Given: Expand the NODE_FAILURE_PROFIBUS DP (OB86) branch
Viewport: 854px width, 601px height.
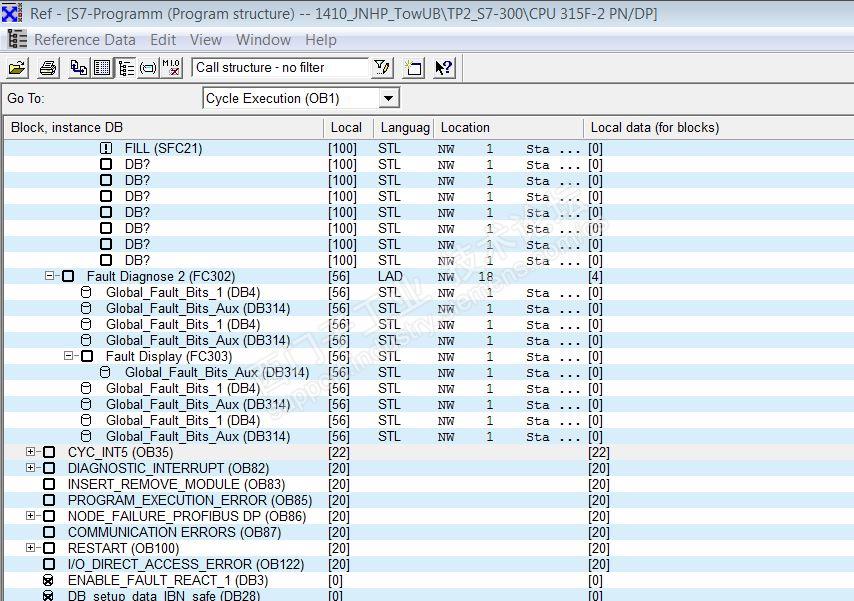Looking at the screenshot, I should click(x=30, y=515).
